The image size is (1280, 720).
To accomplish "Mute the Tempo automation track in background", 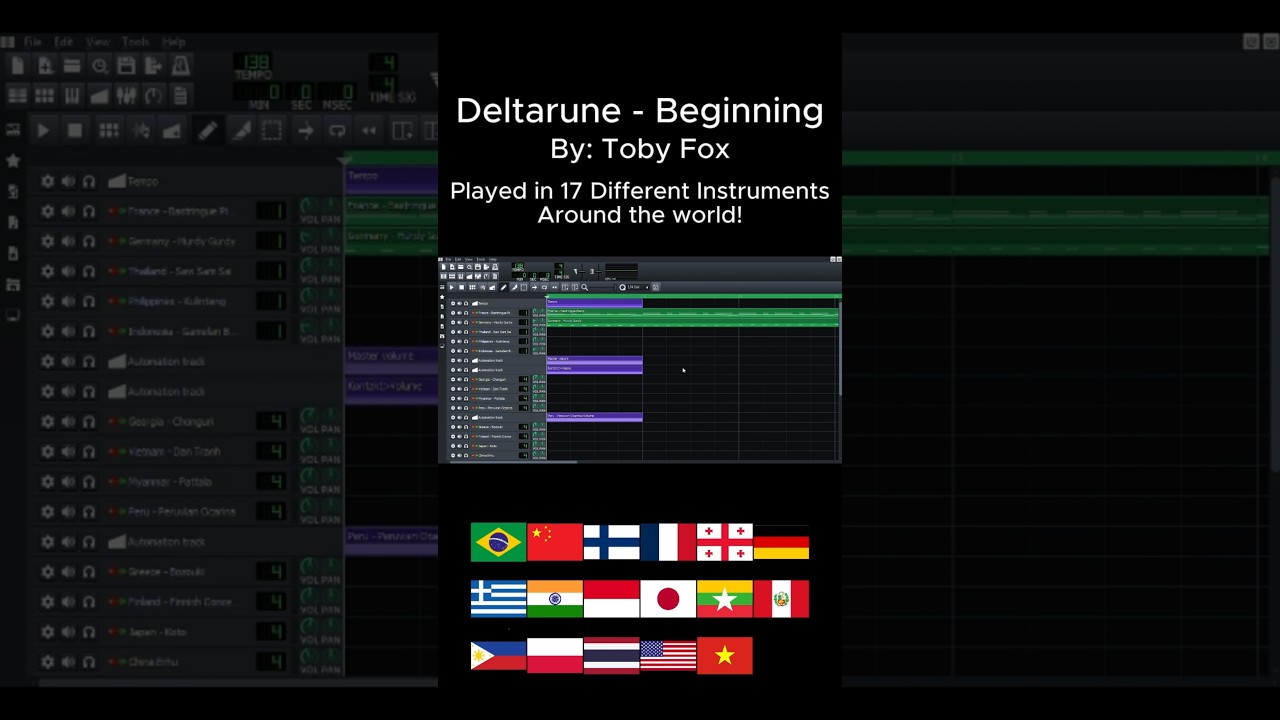I will [x=68, y=181].
